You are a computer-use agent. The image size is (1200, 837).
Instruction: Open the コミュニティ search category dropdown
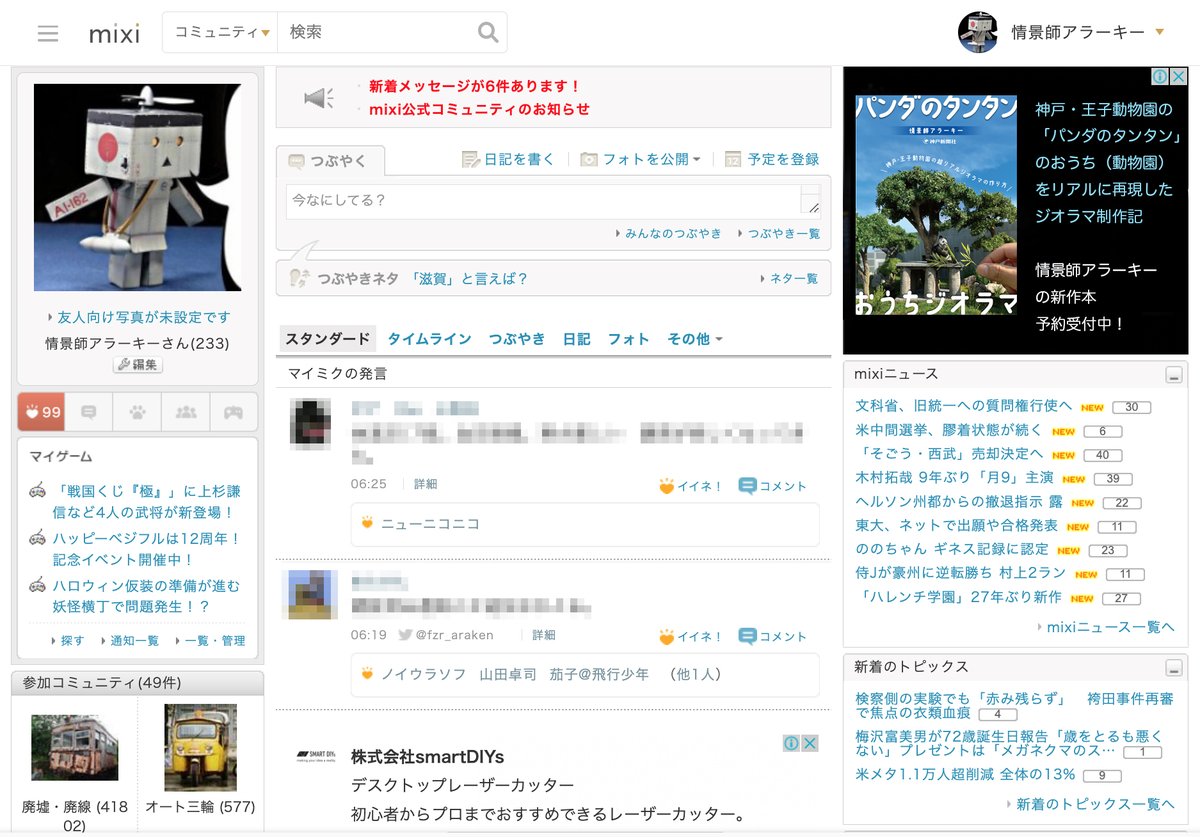click(222, 32)
